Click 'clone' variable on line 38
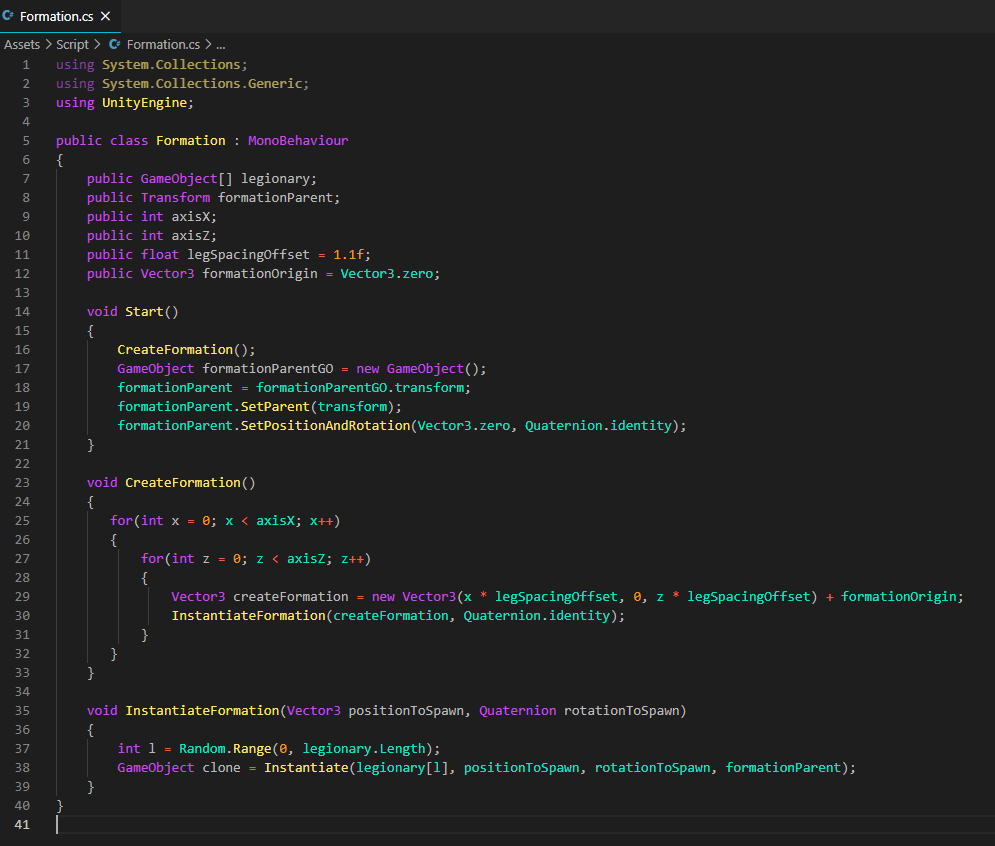Screen dimensions: 995x846 tap(221, 767)
